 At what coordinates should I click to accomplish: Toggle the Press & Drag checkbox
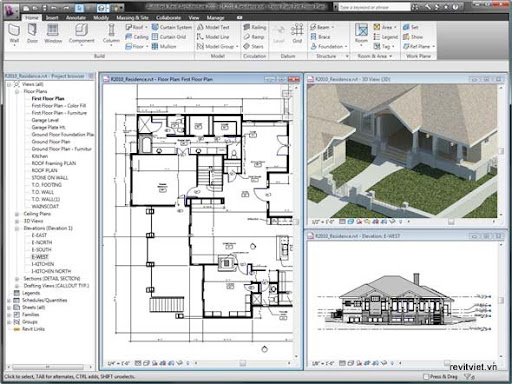(426, 377)
